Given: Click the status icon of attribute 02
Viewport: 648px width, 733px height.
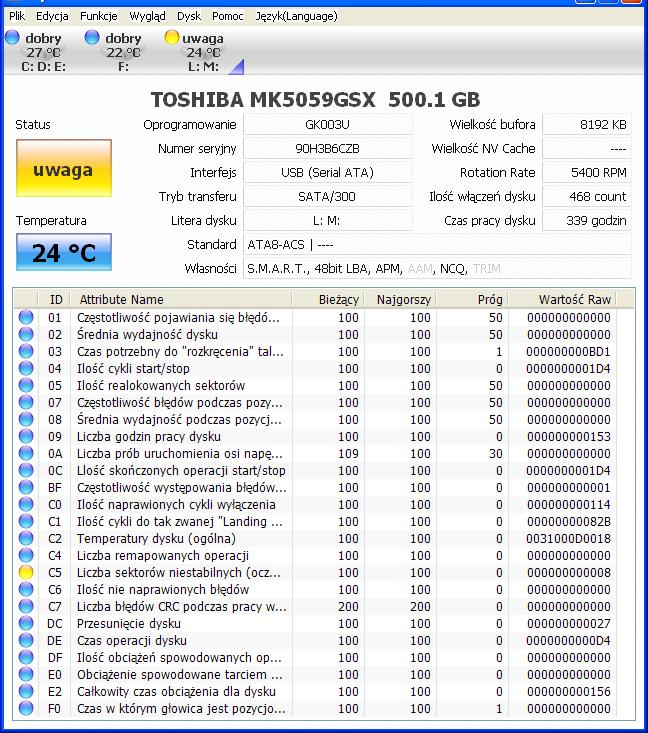Looking at the screenshot, I should [x=26, y=334].
